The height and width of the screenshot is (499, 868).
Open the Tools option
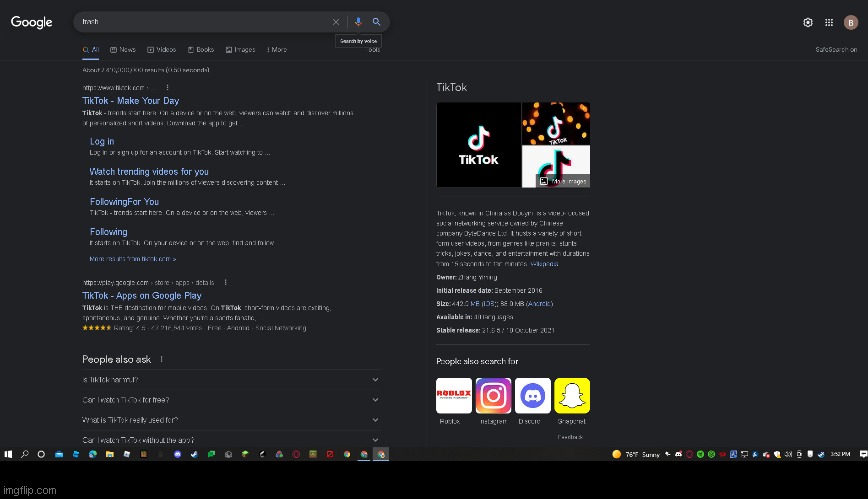tap(374, 50)
